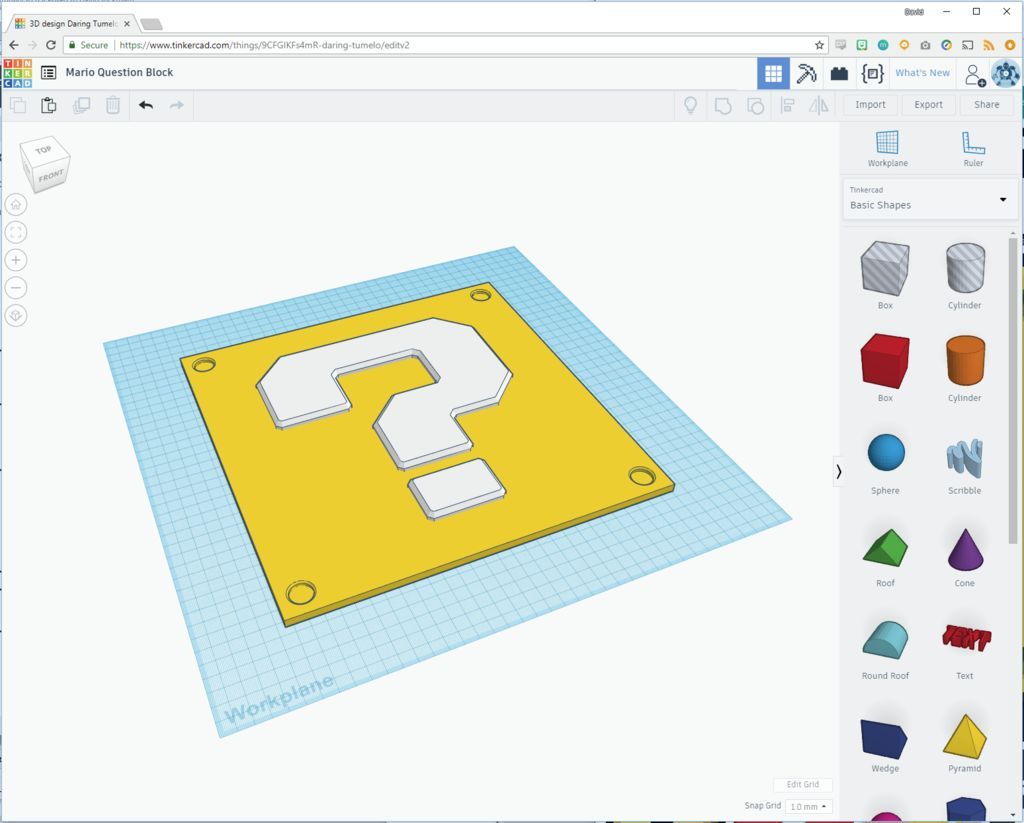This screenshot has height=823, width=1024.
Task: Click the Ungroup shapes icon
Action: [756, 106]
